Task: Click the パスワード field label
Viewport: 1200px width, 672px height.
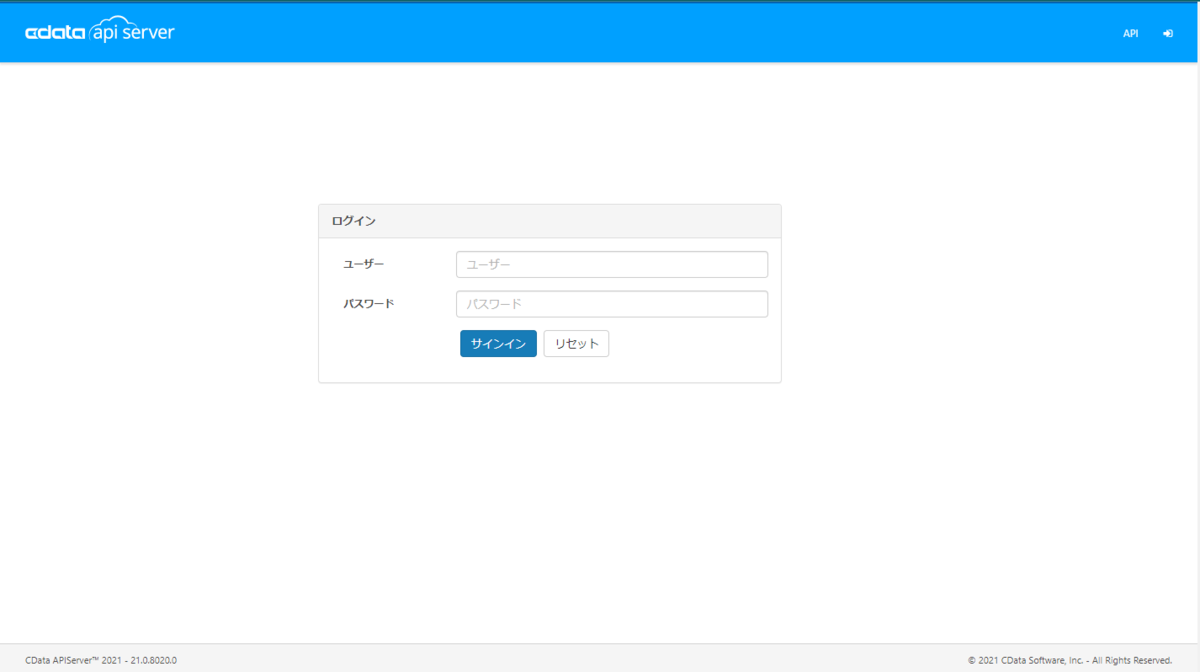Action: (369, 303)
